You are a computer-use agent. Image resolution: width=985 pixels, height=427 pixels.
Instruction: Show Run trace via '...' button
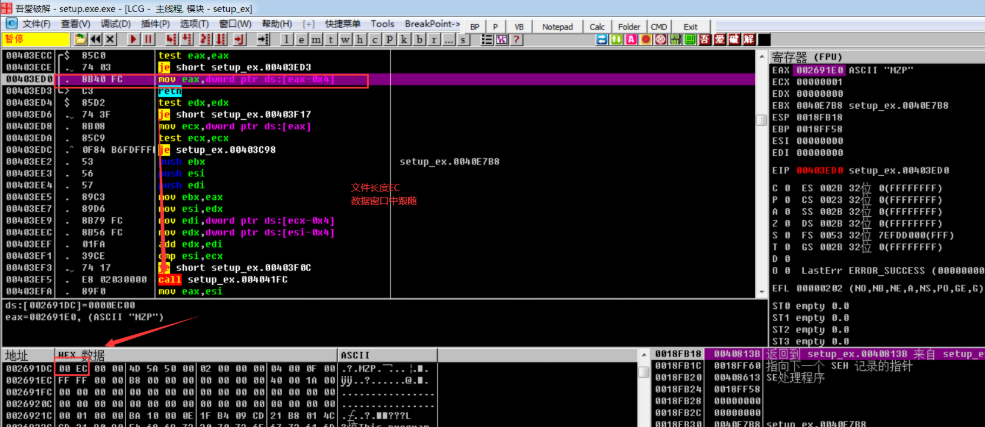tap(449, 40)
